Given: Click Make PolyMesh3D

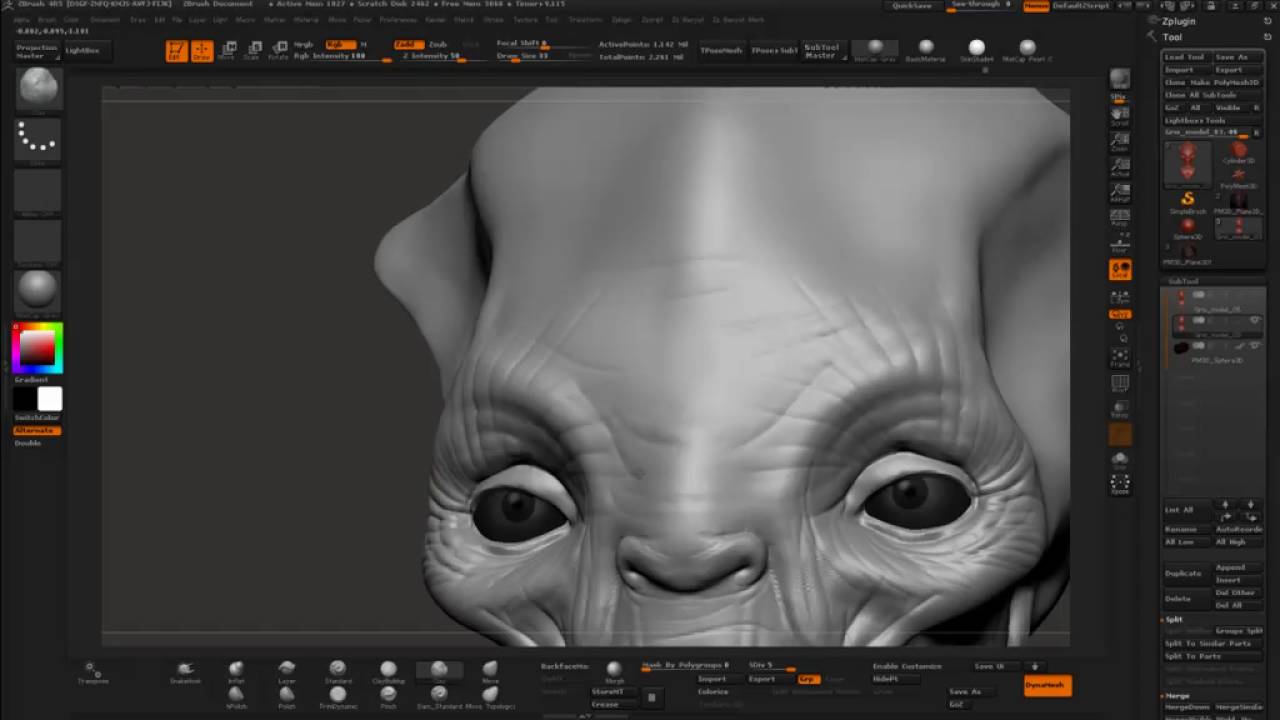Looking at the screenshot, I should coord(1226,83).
